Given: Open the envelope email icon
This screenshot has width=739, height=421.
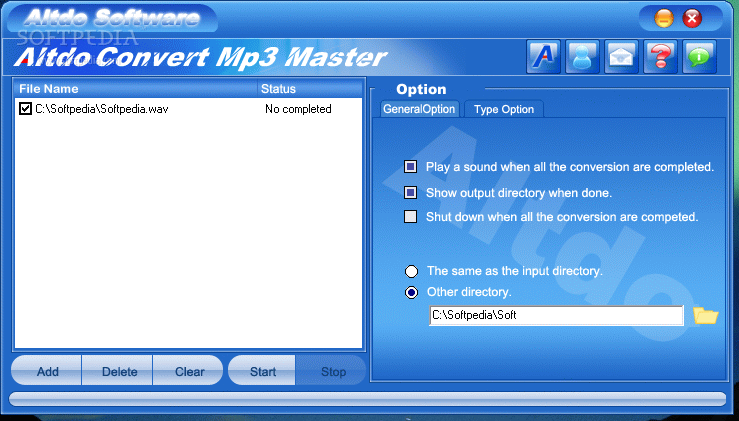Looking at the screenshot, I should click(x=621, y=57).
